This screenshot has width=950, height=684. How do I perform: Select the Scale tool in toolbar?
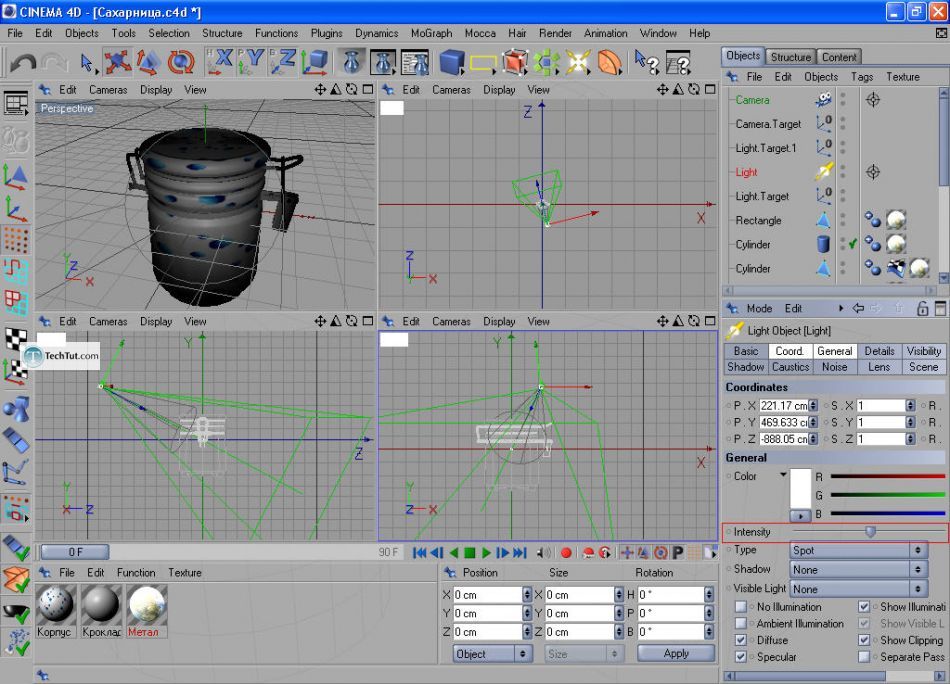tap(148, 63)
